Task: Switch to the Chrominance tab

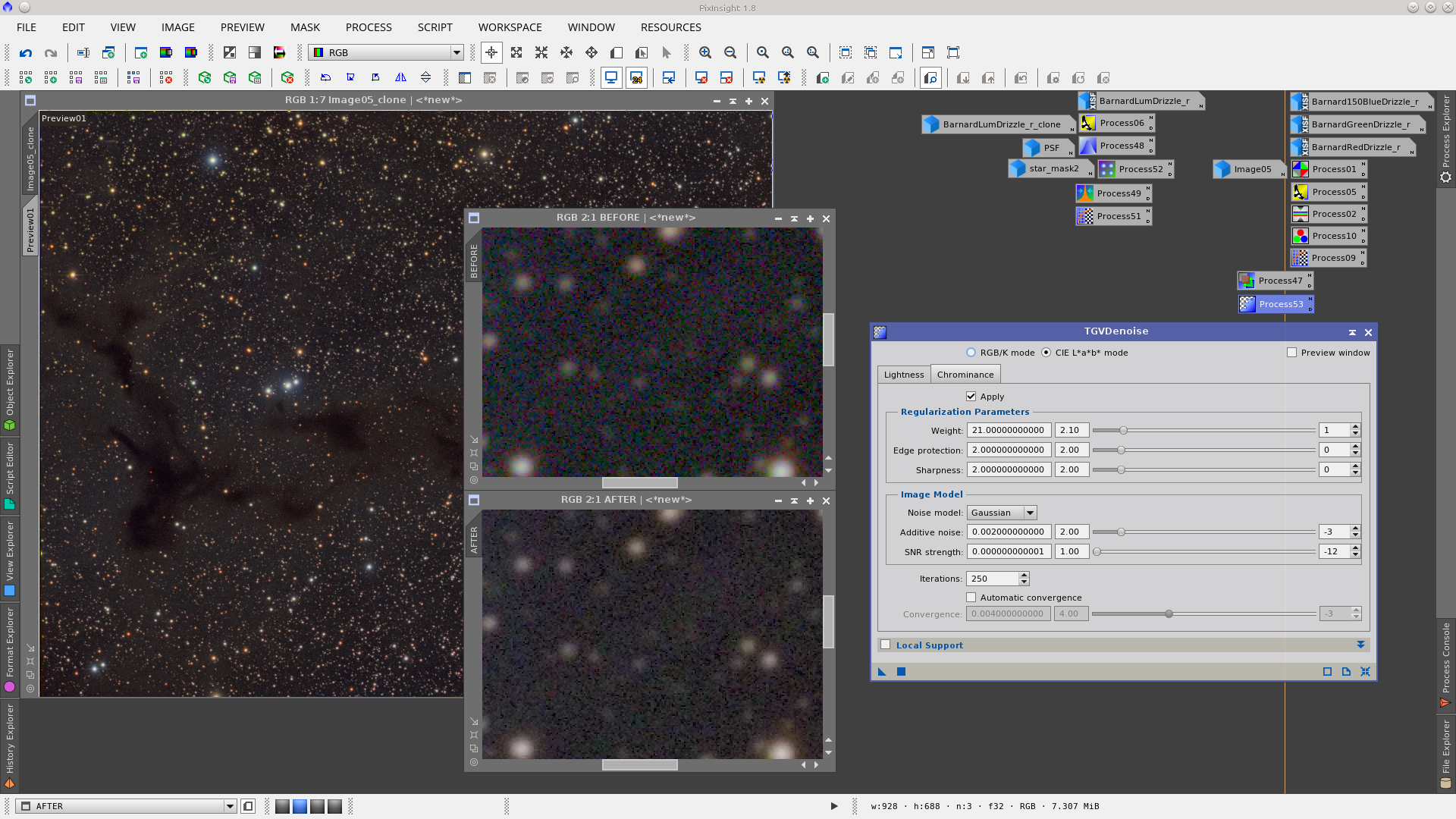Action: pyautogui.click(x=965, y=375)
